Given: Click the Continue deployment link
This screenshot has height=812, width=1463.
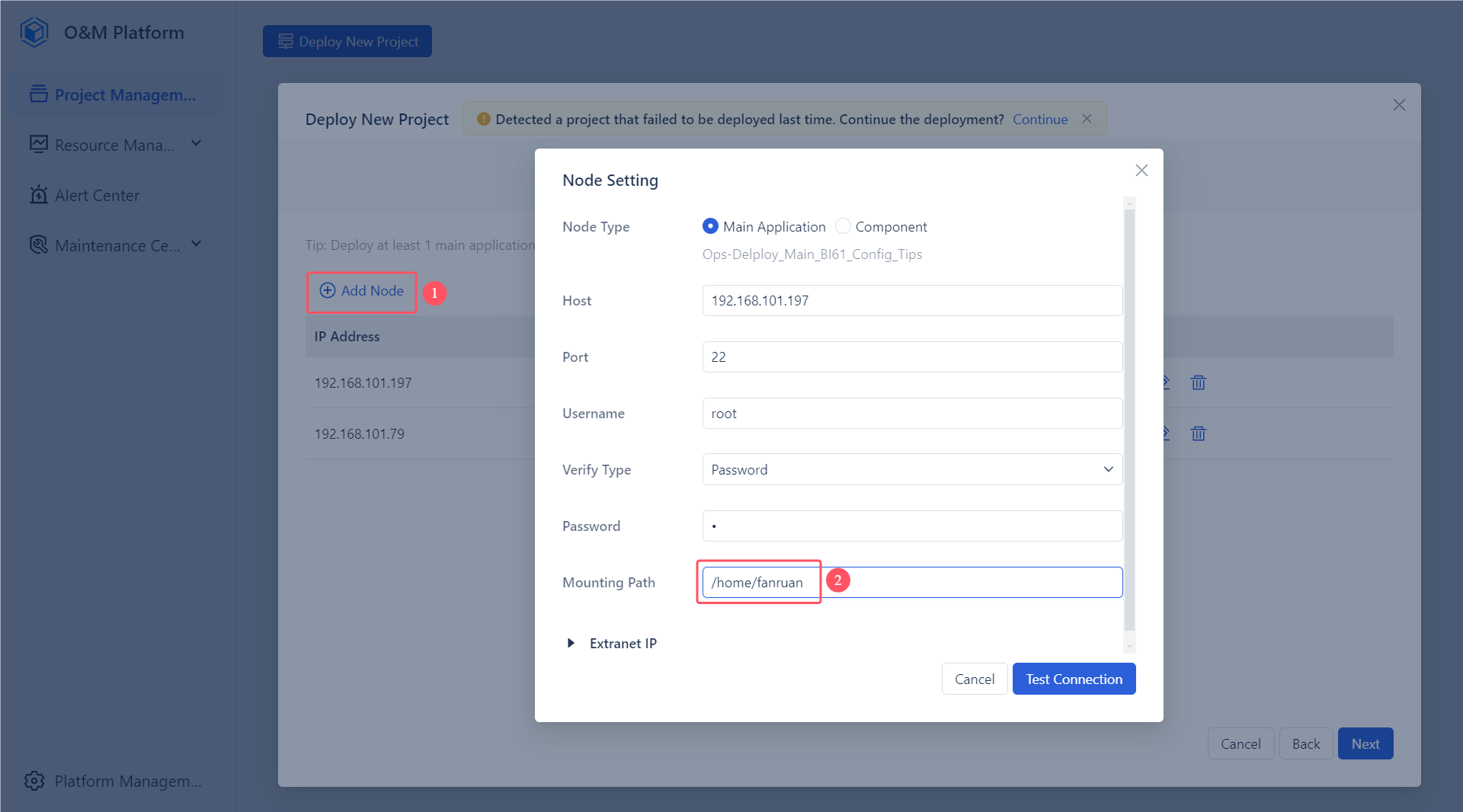Looking at the screenshot, I should [x=1039, y=119].
